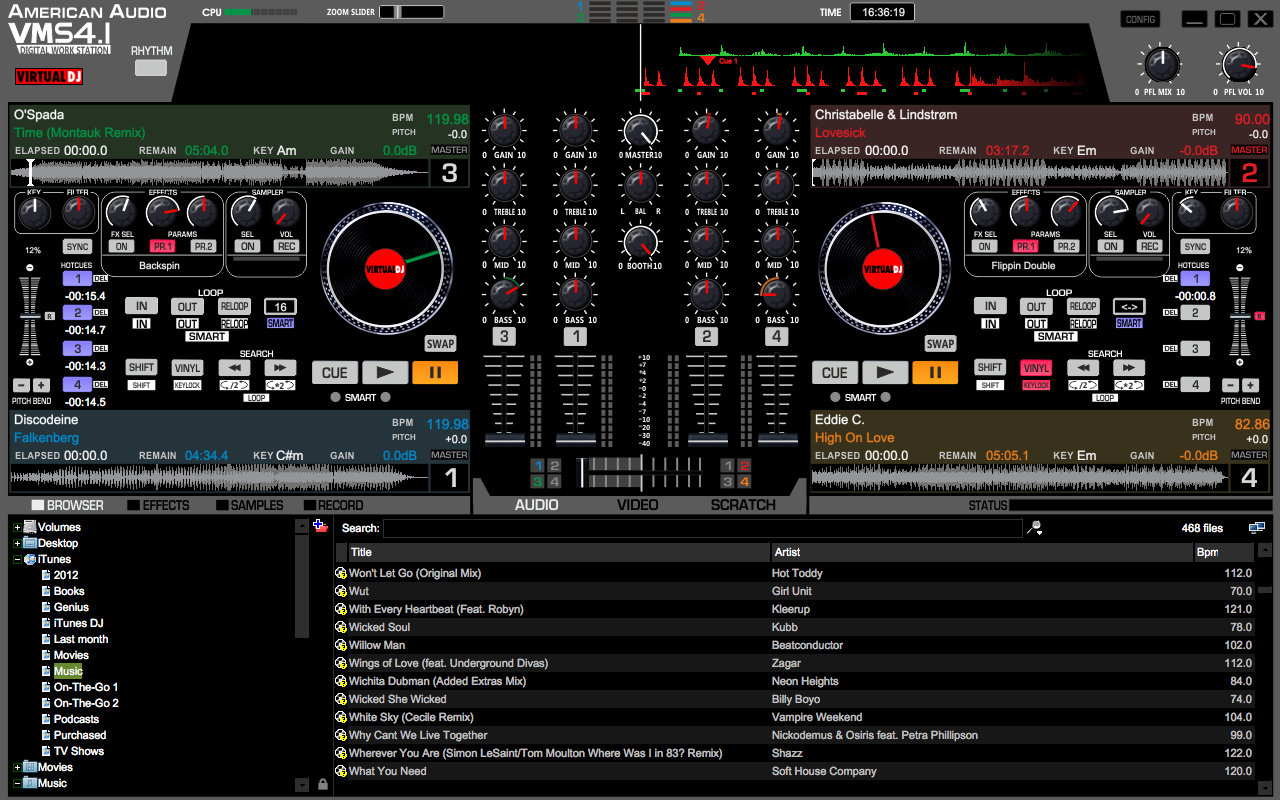Click the halve loop button on left deck
The width and height of the screenshot is (1280, 800).
(x=234, y=385)
